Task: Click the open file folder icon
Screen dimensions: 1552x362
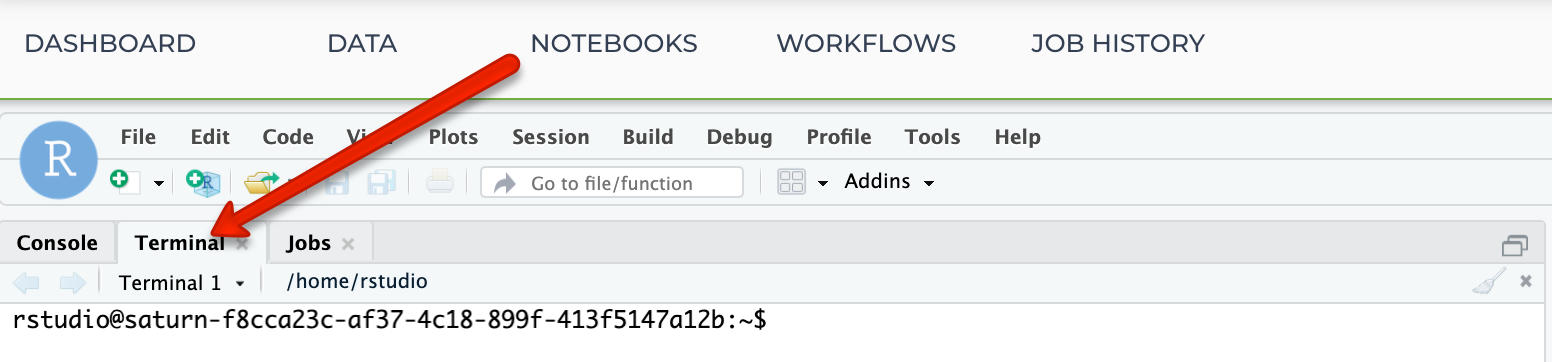Action: pyautogui.click(x=262, y=182)
